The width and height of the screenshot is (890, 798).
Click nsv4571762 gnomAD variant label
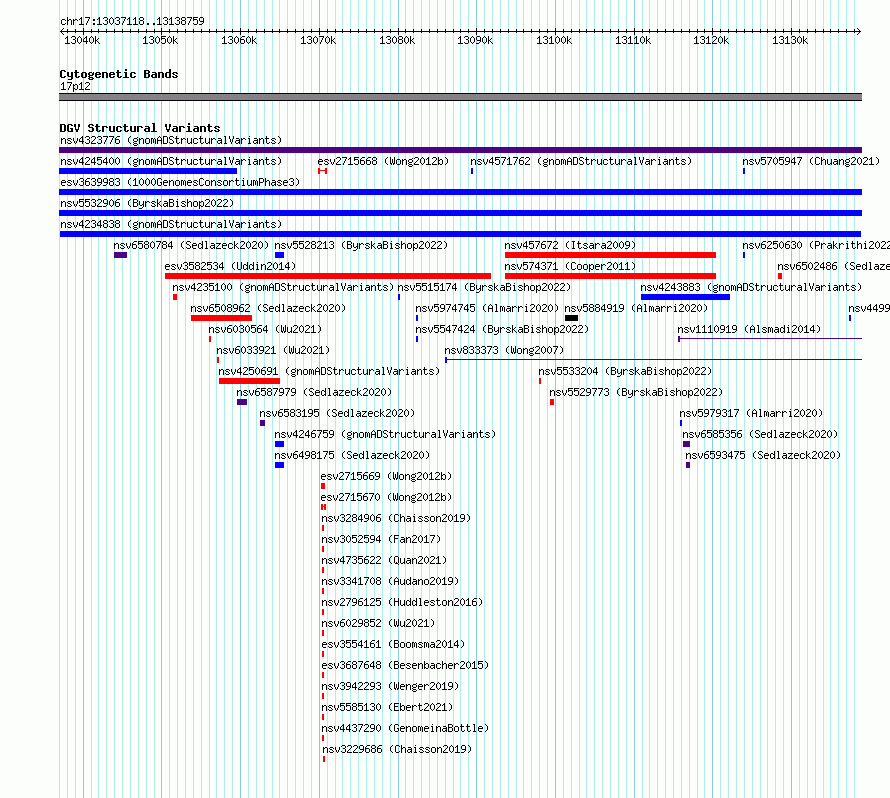(581, 161)
